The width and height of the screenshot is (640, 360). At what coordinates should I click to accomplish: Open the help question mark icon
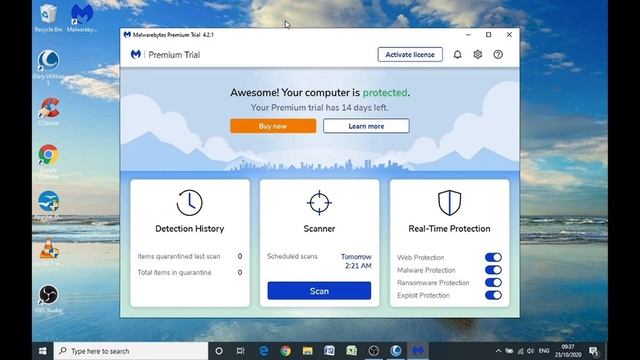pos(498,54)
